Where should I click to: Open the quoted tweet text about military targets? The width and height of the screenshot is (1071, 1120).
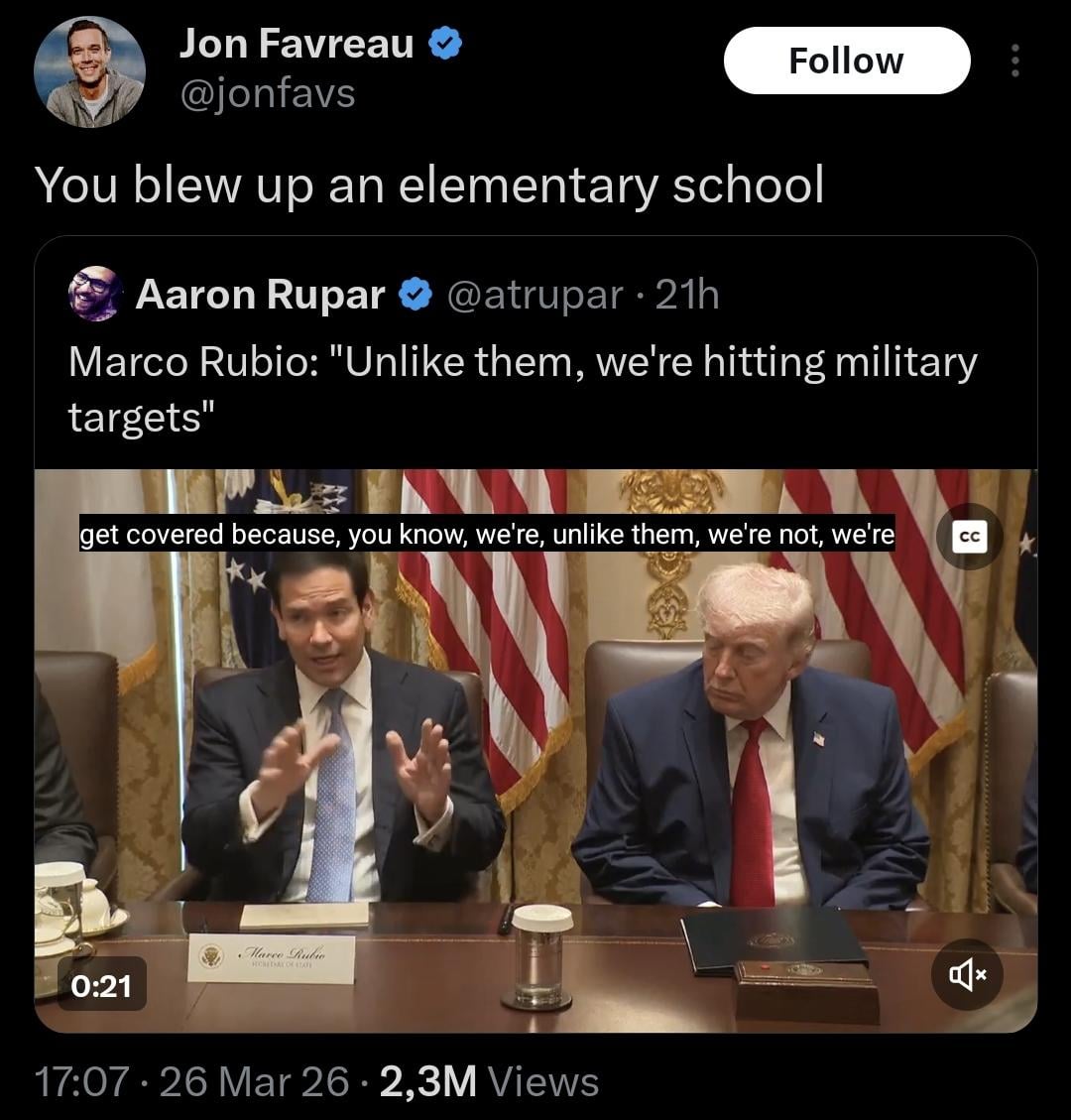point(522,389)
